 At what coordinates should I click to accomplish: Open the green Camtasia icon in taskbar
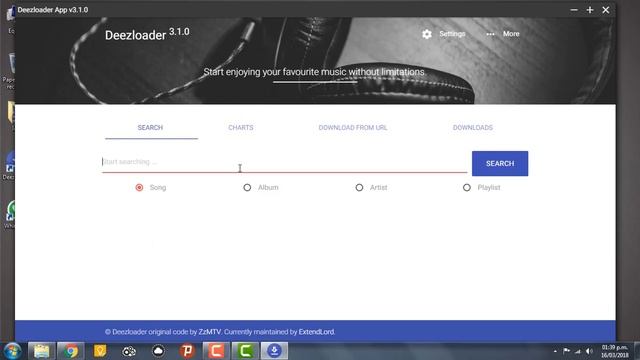click(245, 351)
